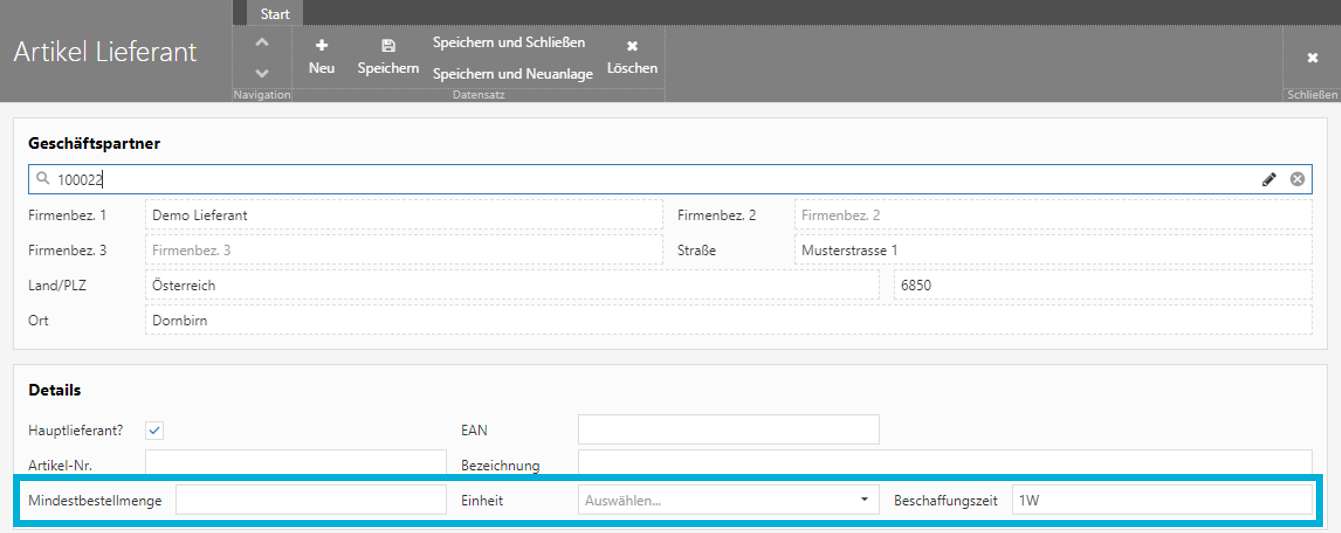1341x533 pixels.
Task: Click the empty Firmenbez. 3 field
Action: coord(404,250)
